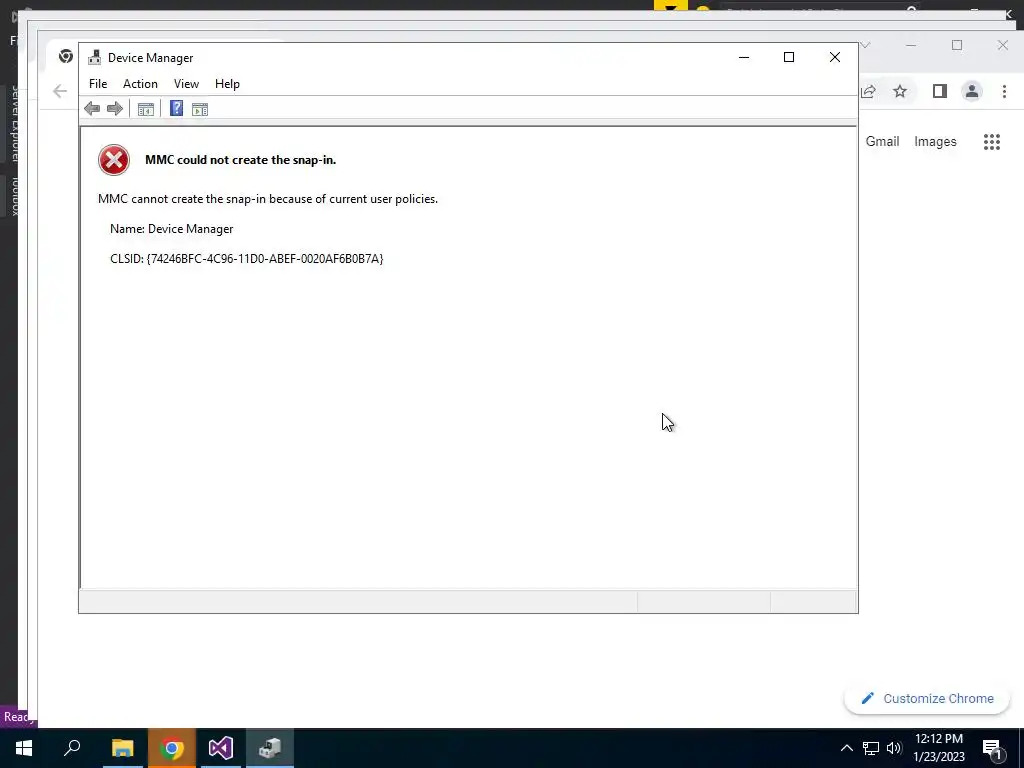The height and width of the screenshot is (768, 1024).
Task: Open the Images link in Chrome
Action: coord(935,142)
